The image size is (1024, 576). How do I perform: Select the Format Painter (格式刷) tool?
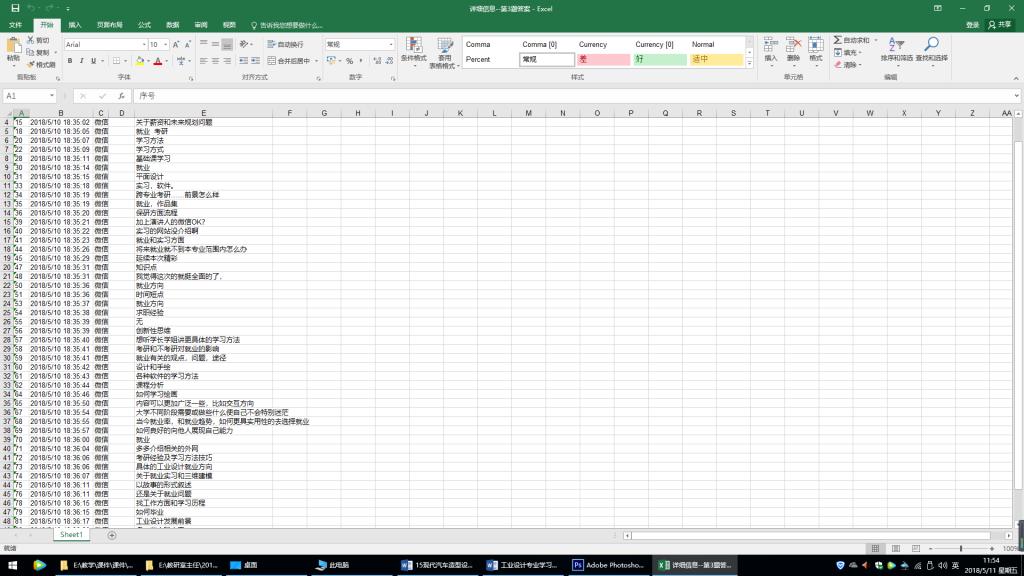40,64
